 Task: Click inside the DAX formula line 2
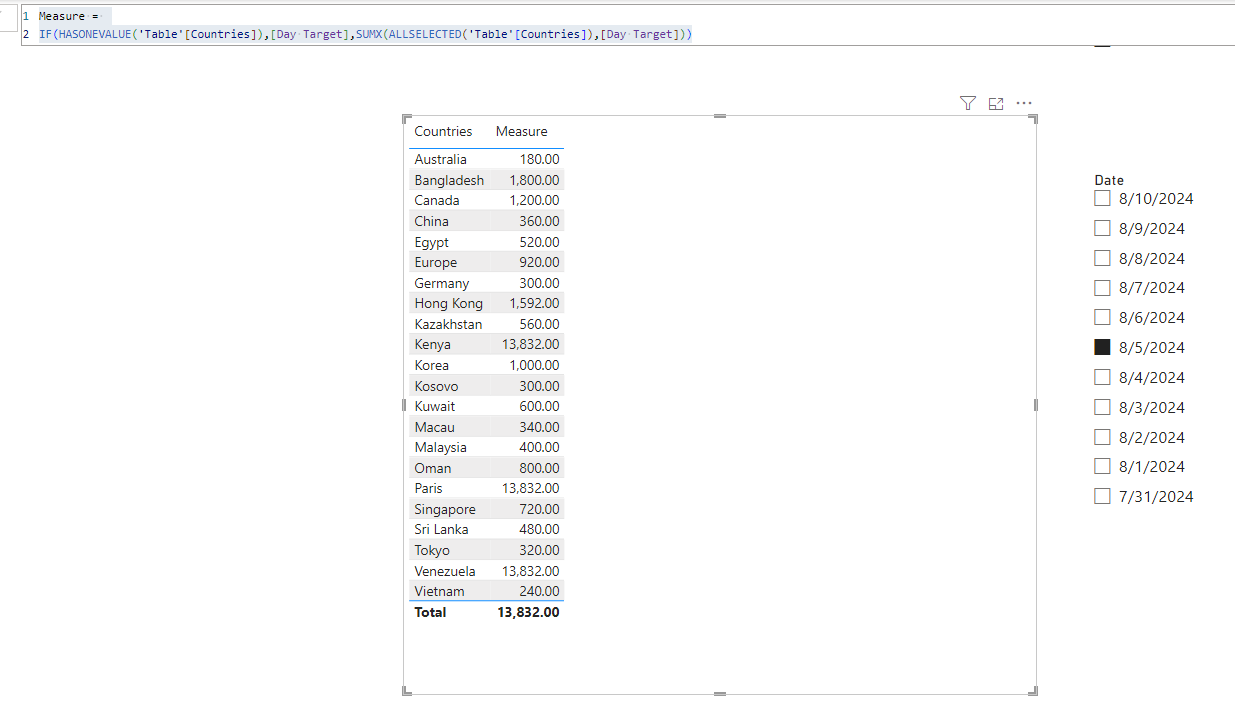[365, 34]
